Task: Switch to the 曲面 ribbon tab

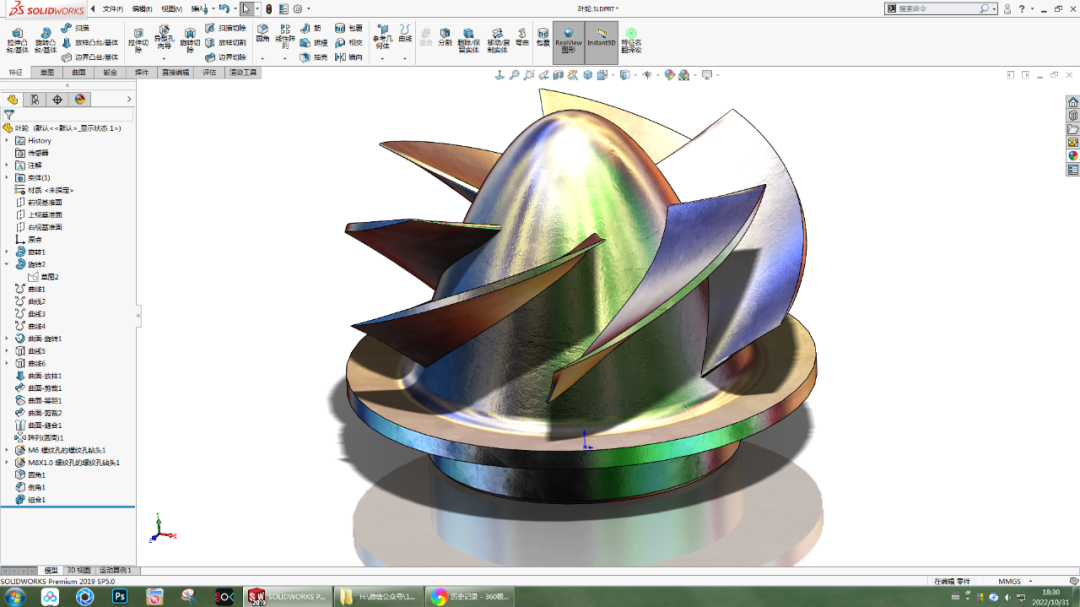Action: click(x=78, y=72)
